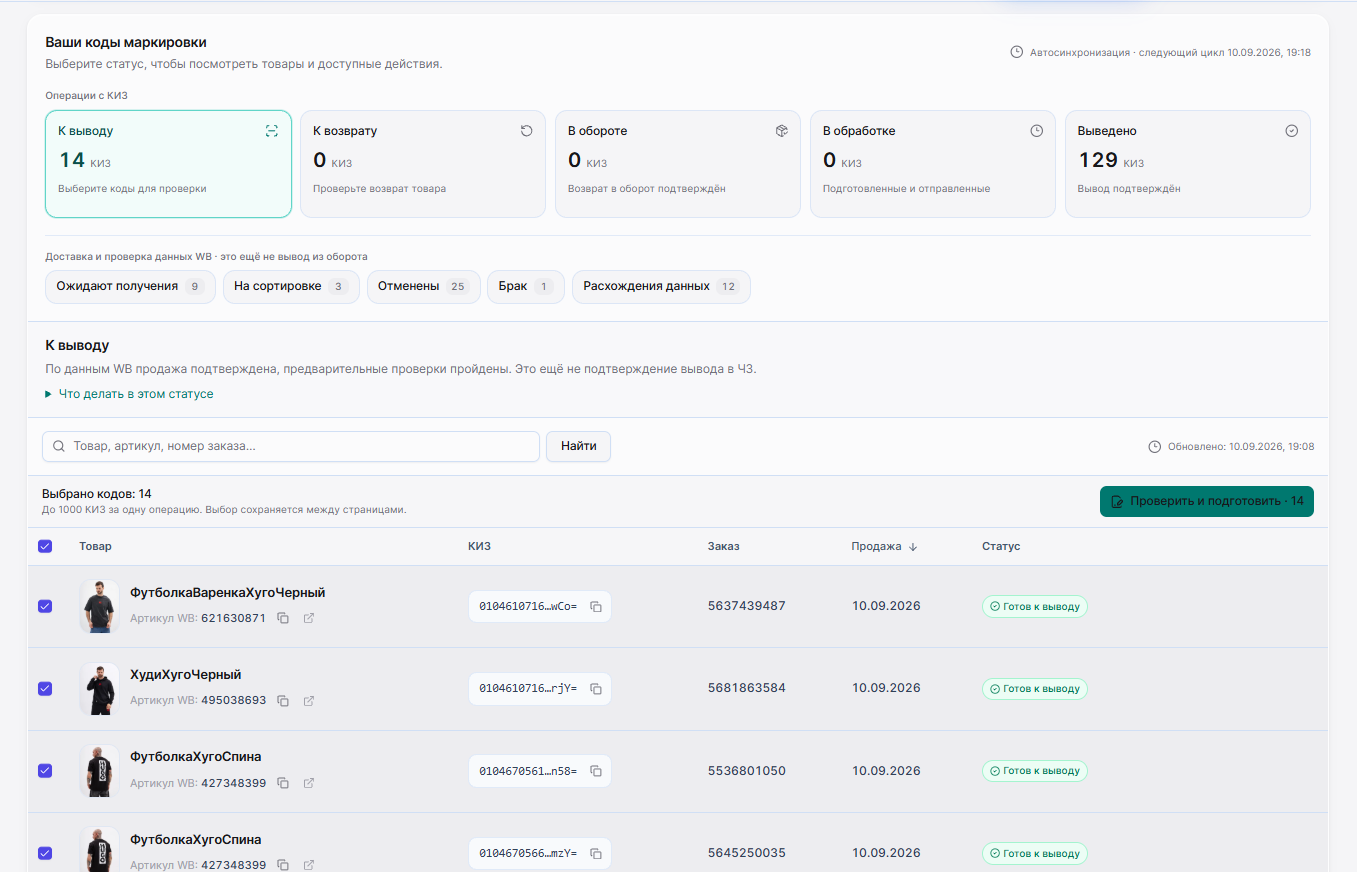The height and width of the screenshot is (872, 1357).
Task: Click the auto-sync clock icon
Action: [1017, 52]
